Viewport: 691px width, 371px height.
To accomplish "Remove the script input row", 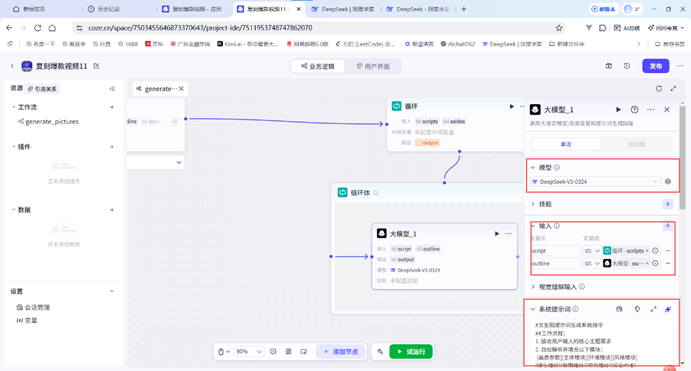I will coord(668,251).
